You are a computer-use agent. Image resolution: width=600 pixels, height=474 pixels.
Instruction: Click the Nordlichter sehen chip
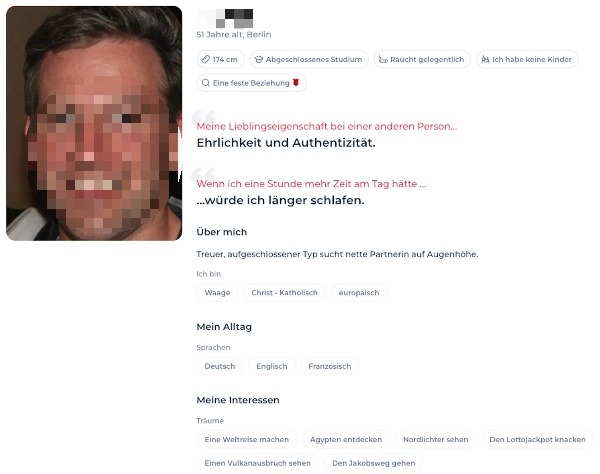[436, 440]
